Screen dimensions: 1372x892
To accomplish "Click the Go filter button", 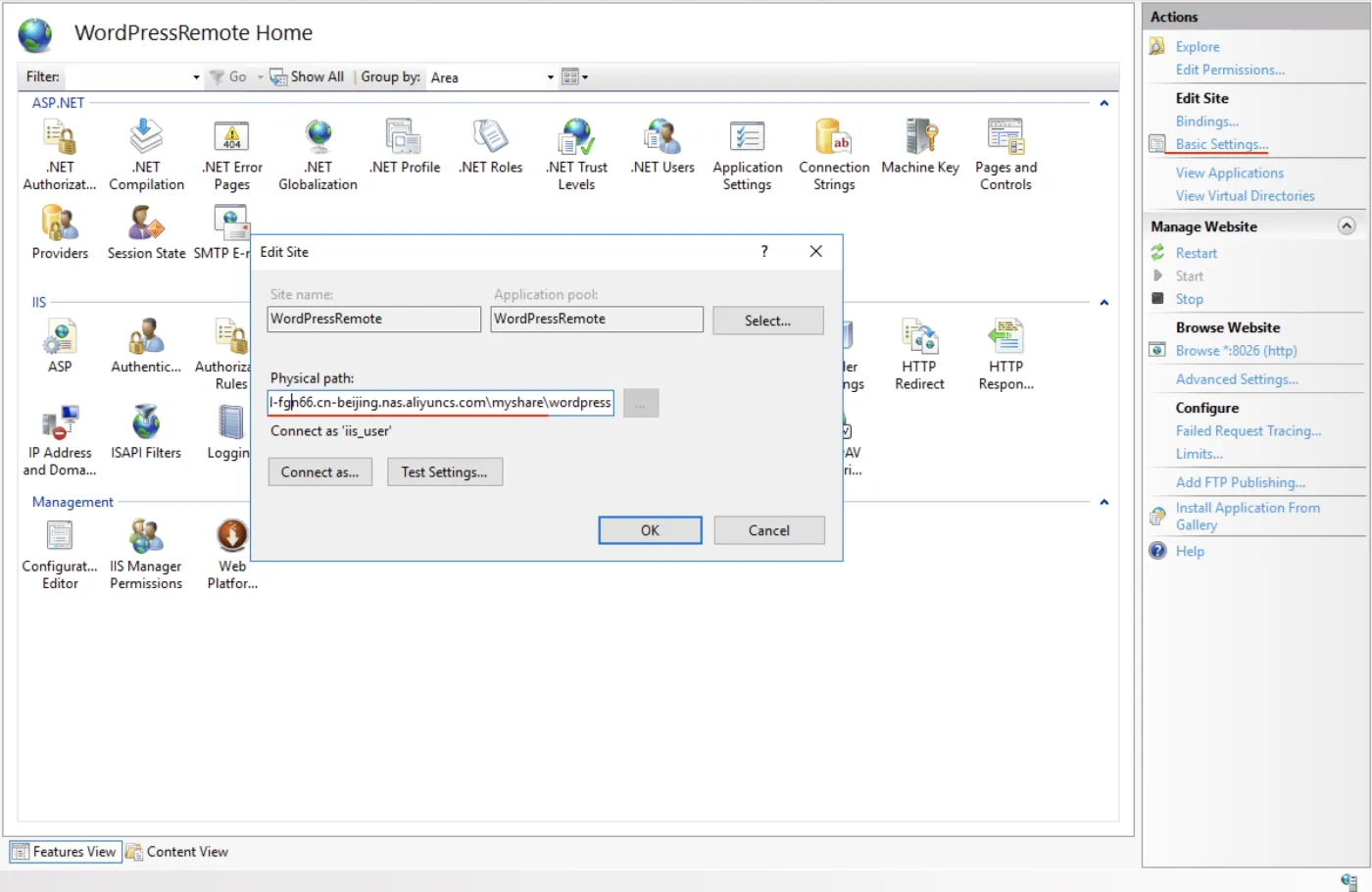I will click(228, 77).
